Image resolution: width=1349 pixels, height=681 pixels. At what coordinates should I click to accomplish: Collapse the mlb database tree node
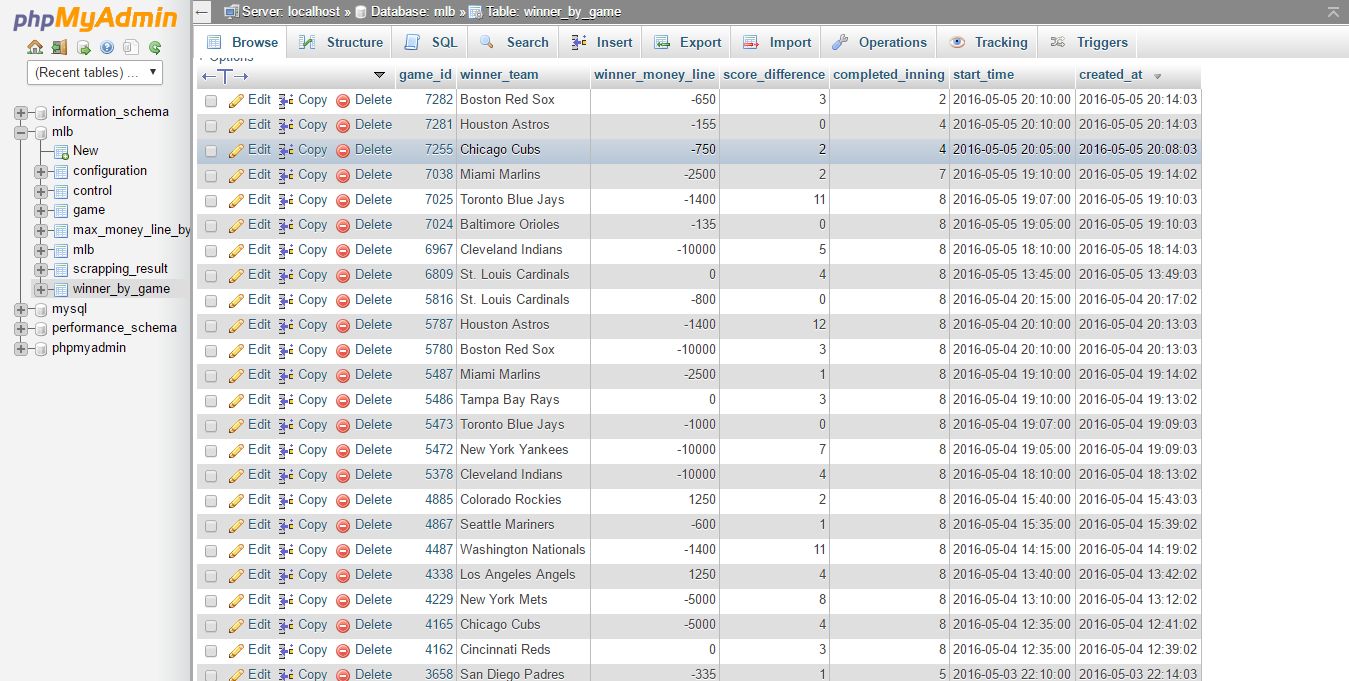pyautogui.click(x=21, y=132)
